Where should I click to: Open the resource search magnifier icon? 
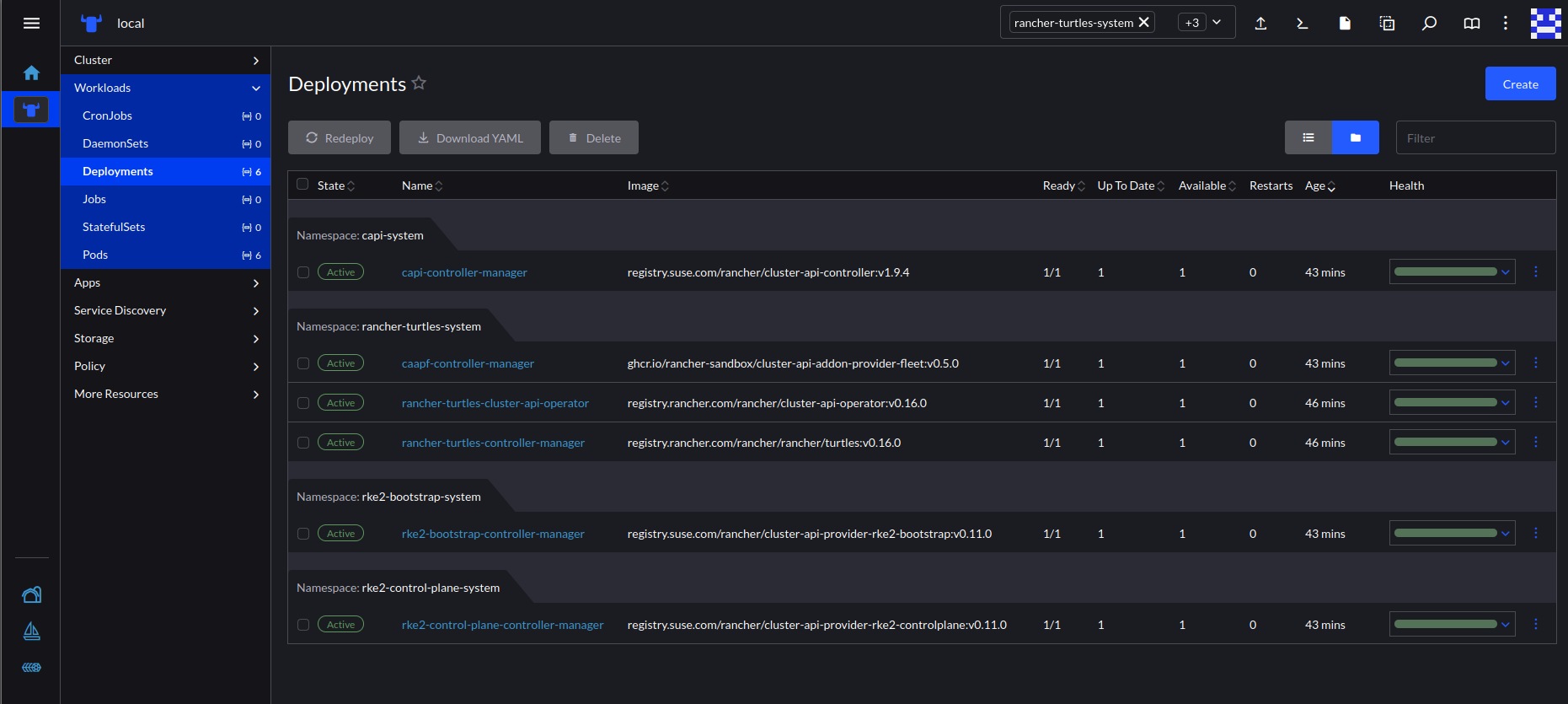1429,23
